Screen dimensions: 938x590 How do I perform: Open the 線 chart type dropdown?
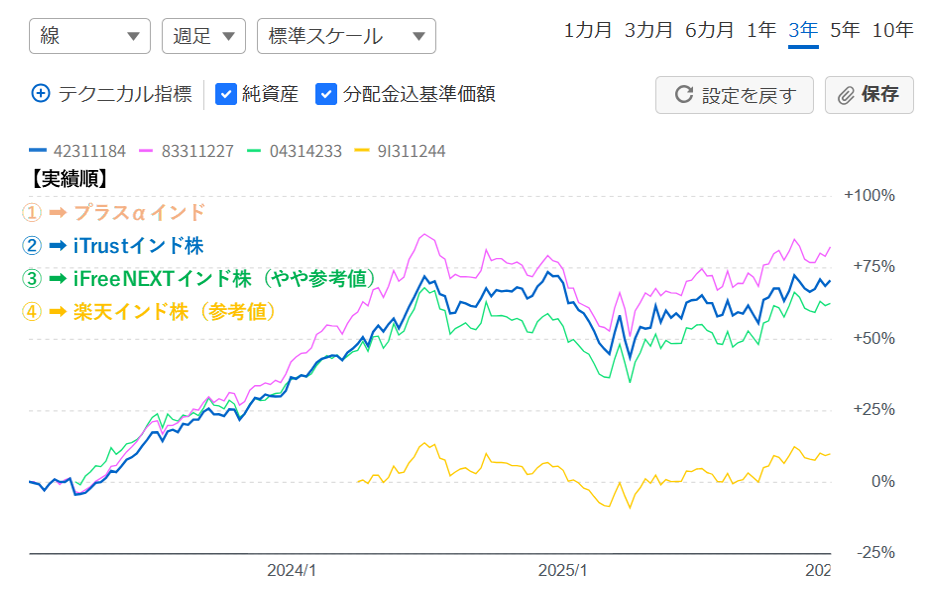coord(90,36)
